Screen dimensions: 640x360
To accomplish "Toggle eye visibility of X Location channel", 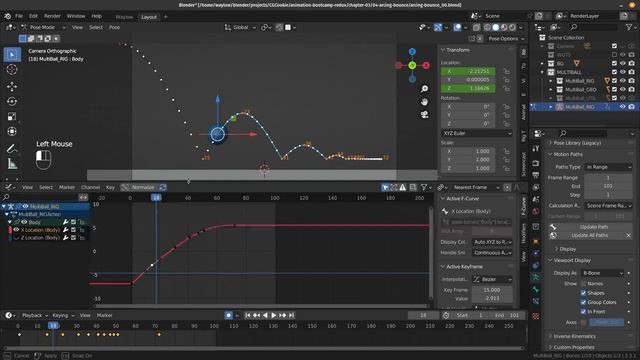I will pyautogui.click(x=16, y=230).
